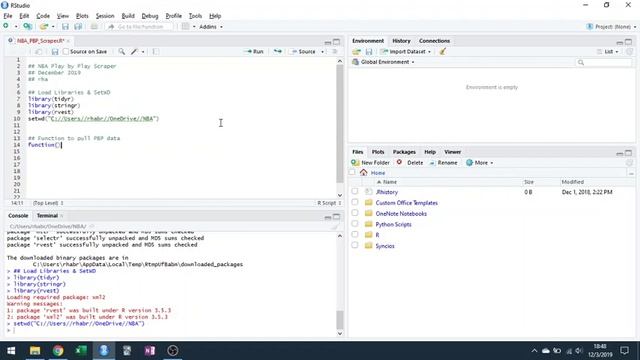The height and width of the screenshot is (360, 640).
Task: Open an existing file via folder icon
Action: (x=43, y=27)
